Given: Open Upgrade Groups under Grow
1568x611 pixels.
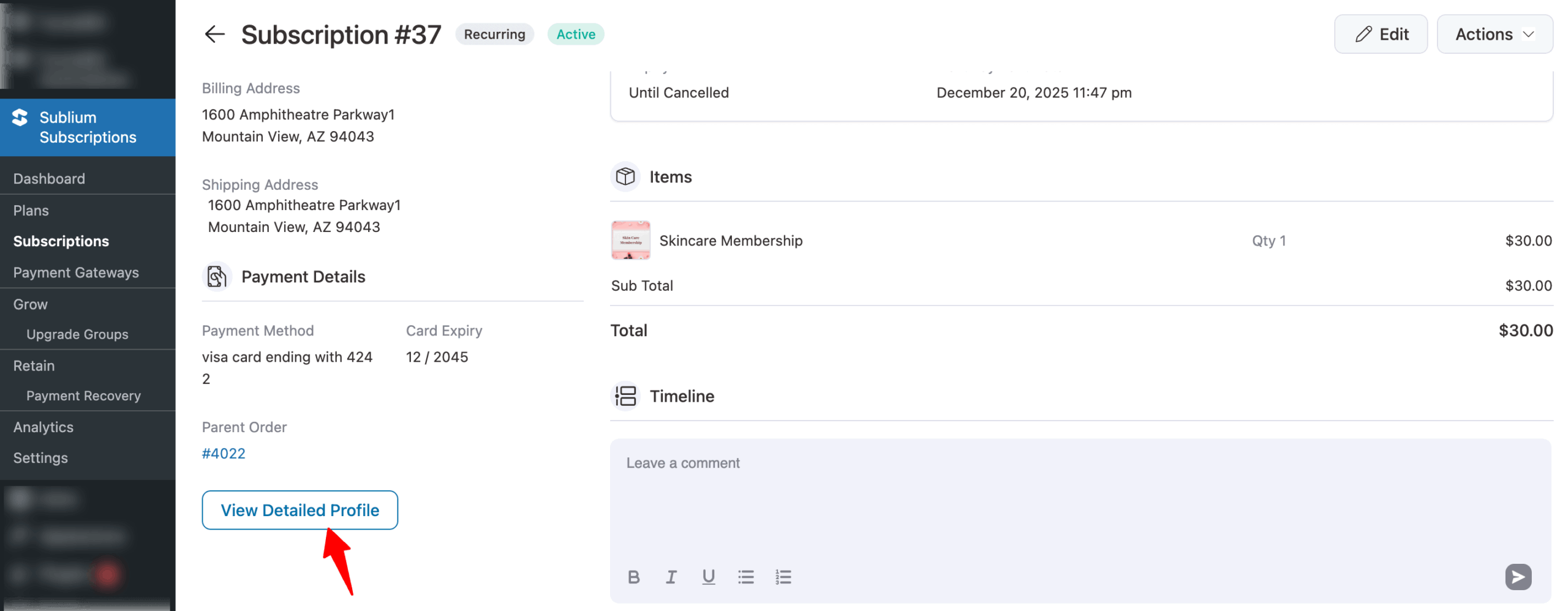Looking at the screenshot, I should (77, 334).
